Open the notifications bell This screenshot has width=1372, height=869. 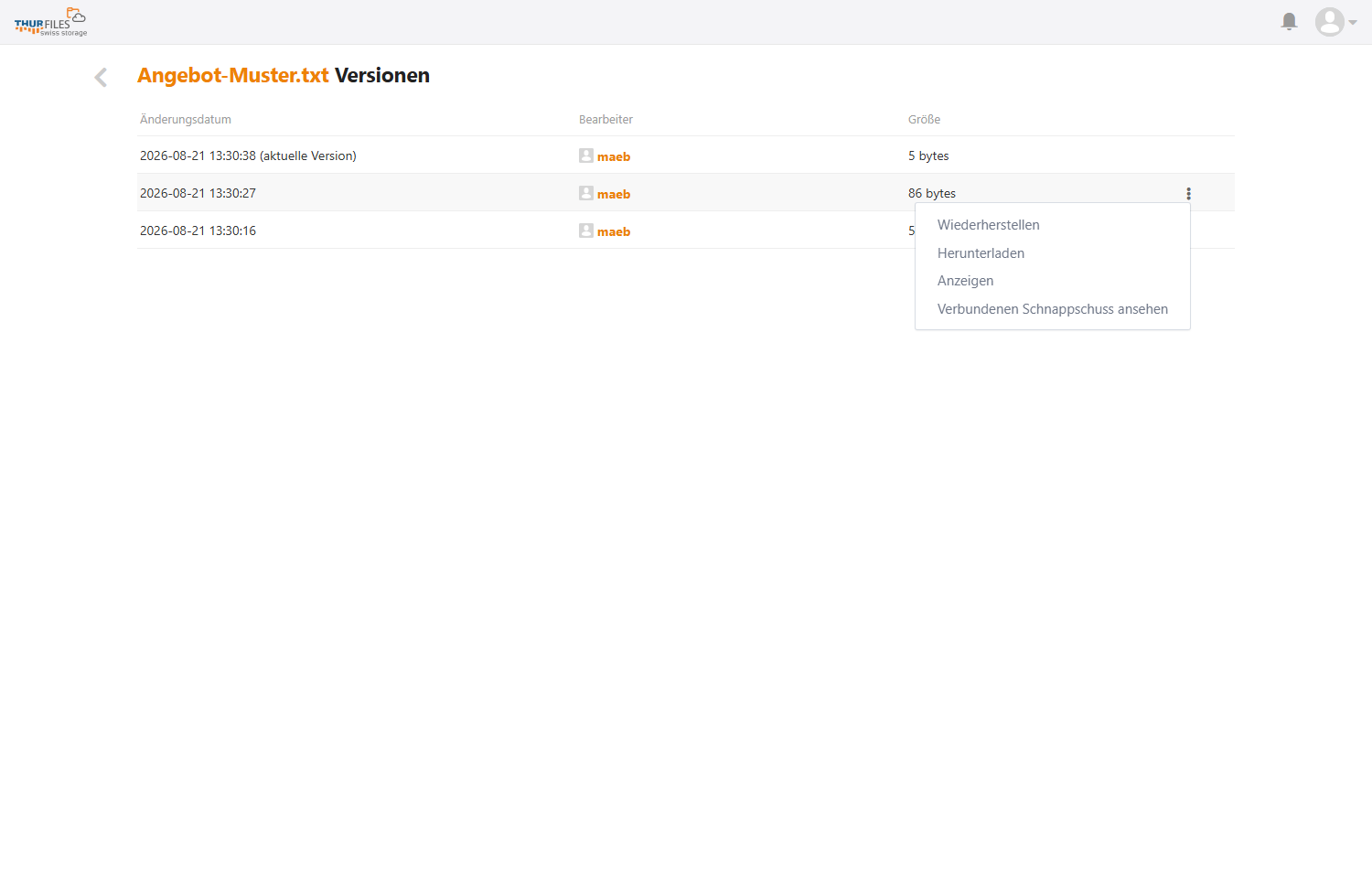[1289, 21]
